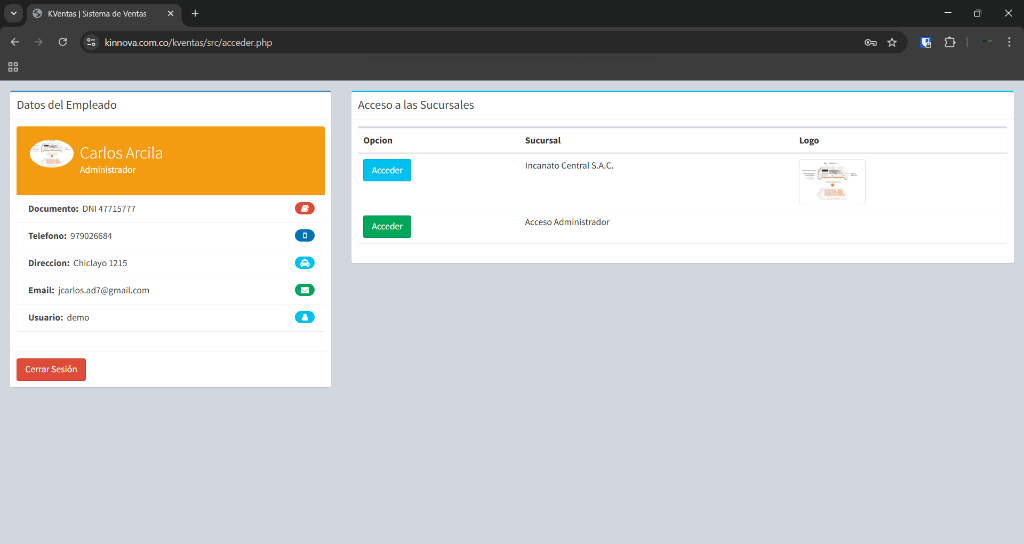Click the green email envelope badge icon
Viewport: 1024px width, 544px height.
[304, 290]
